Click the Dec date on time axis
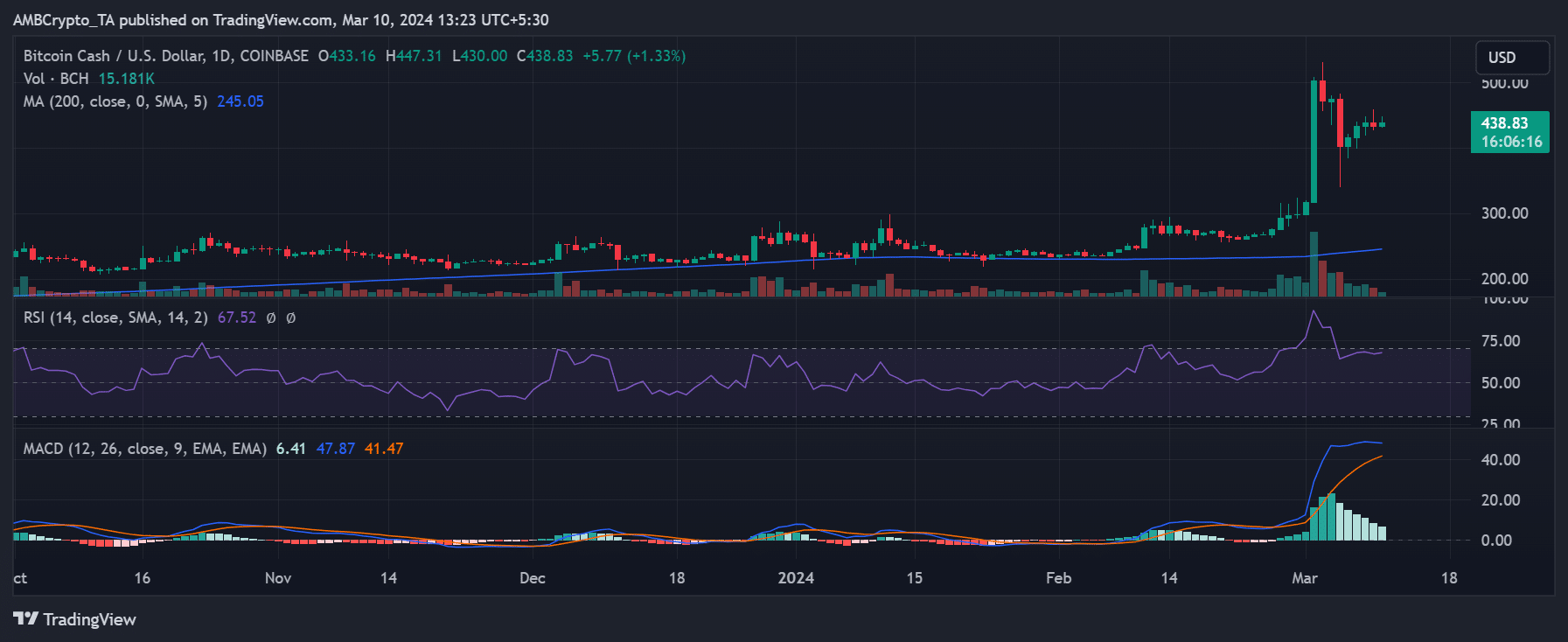 click(532, 578)
